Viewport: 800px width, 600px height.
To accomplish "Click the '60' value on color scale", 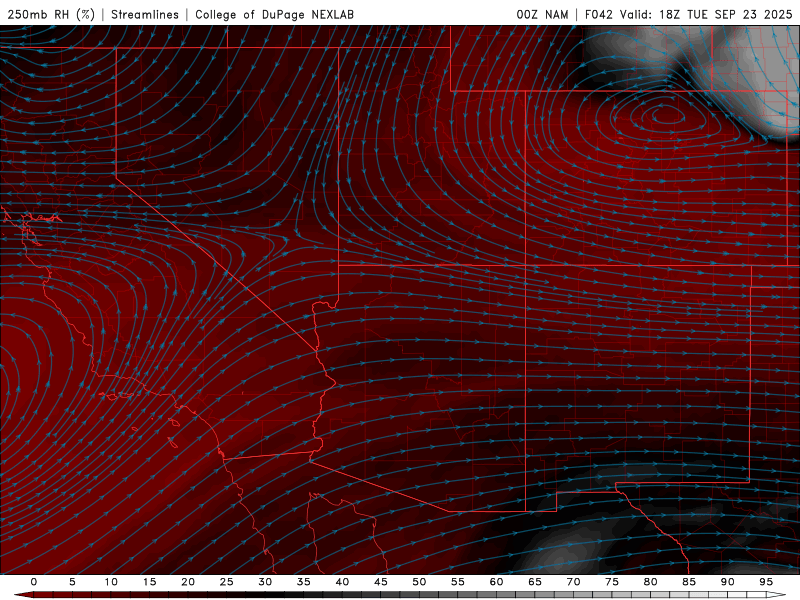I will [x=496, y=582].
